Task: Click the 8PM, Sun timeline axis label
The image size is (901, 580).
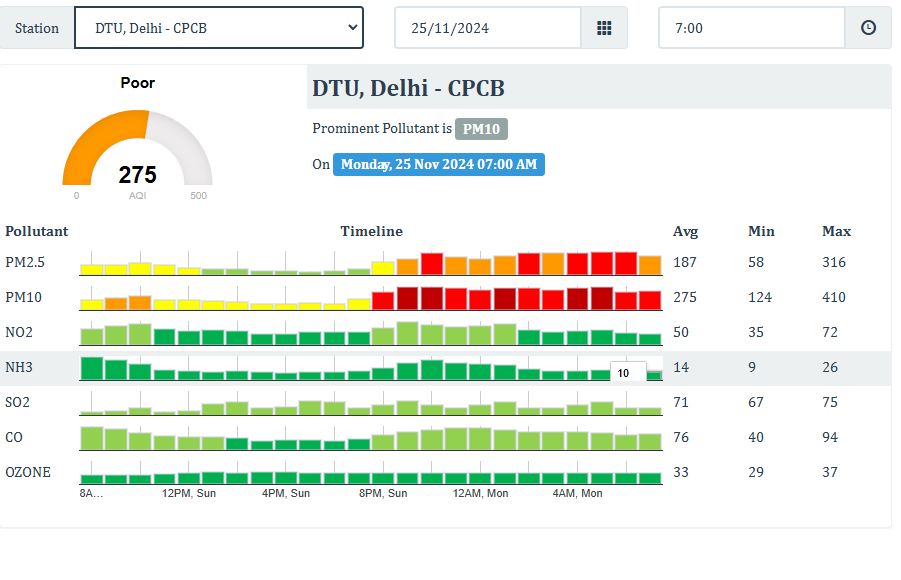Action: [383, 493]
